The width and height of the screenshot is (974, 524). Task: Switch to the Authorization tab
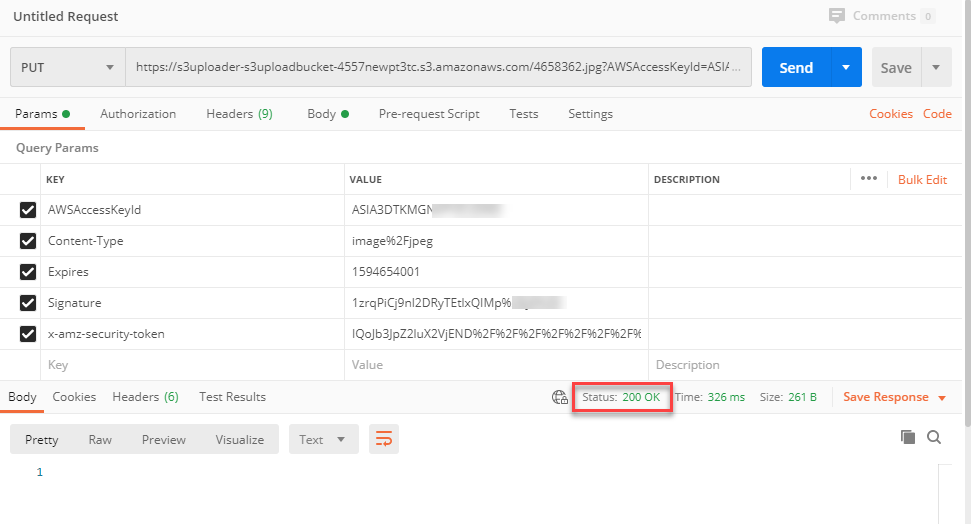tap(138, 114)
